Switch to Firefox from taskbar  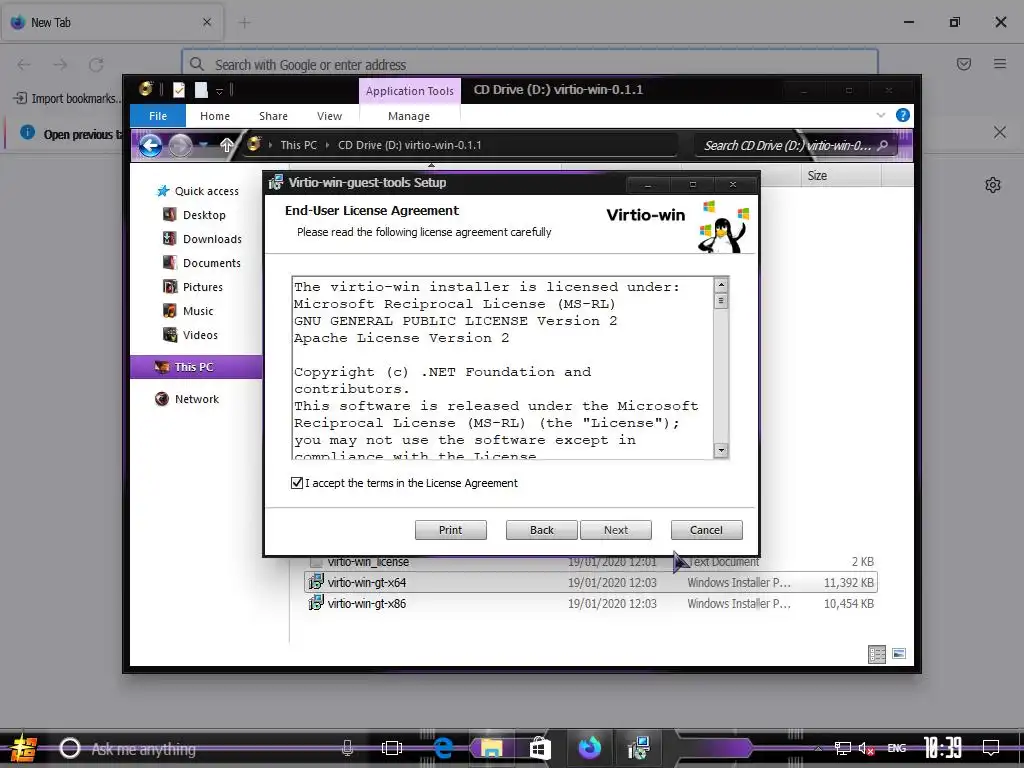tap(590, 748)
